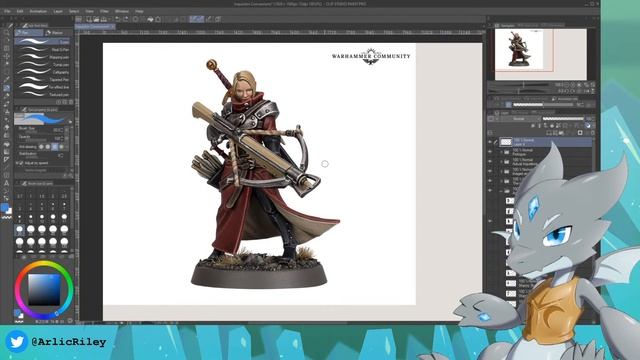The image size is (640, 360).
Task: Open the Window menu
Action: [x=122, y=11]
